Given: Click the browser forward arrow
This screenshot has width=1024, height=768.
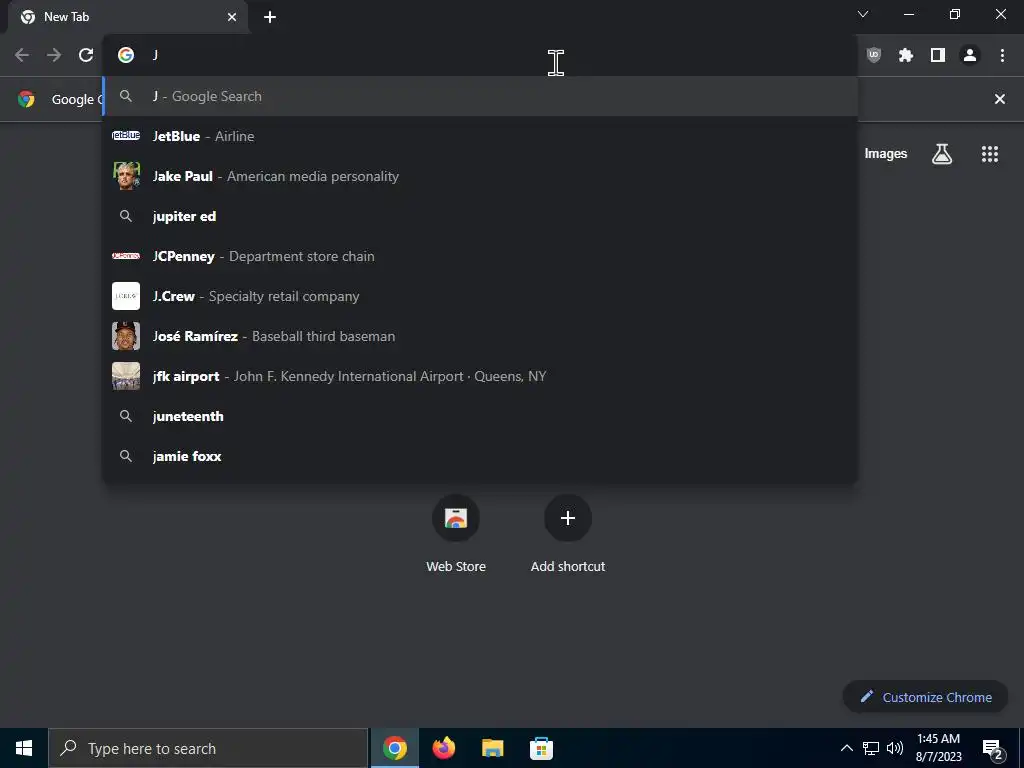Looking at the screenshot, I should coord(54,55).
